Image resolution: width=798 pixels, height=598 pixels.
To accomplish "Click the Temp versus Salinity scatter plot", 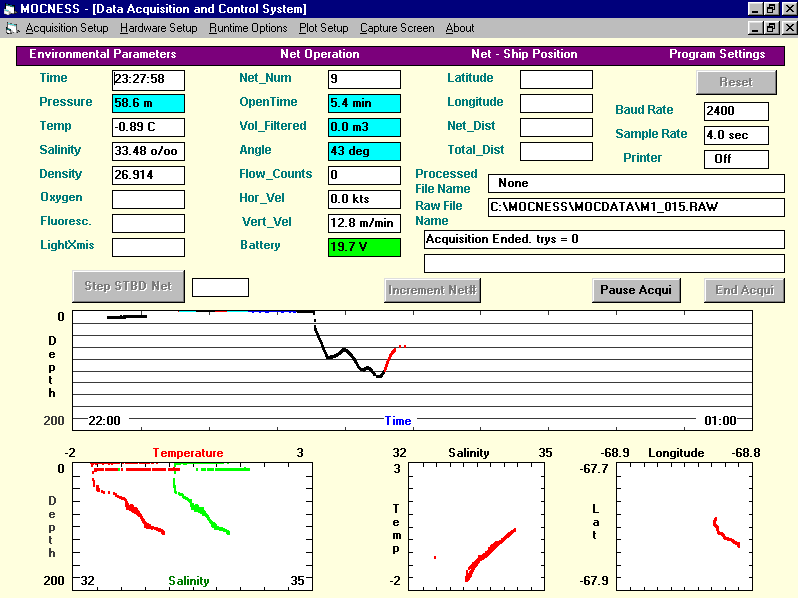I will (476, 526).
